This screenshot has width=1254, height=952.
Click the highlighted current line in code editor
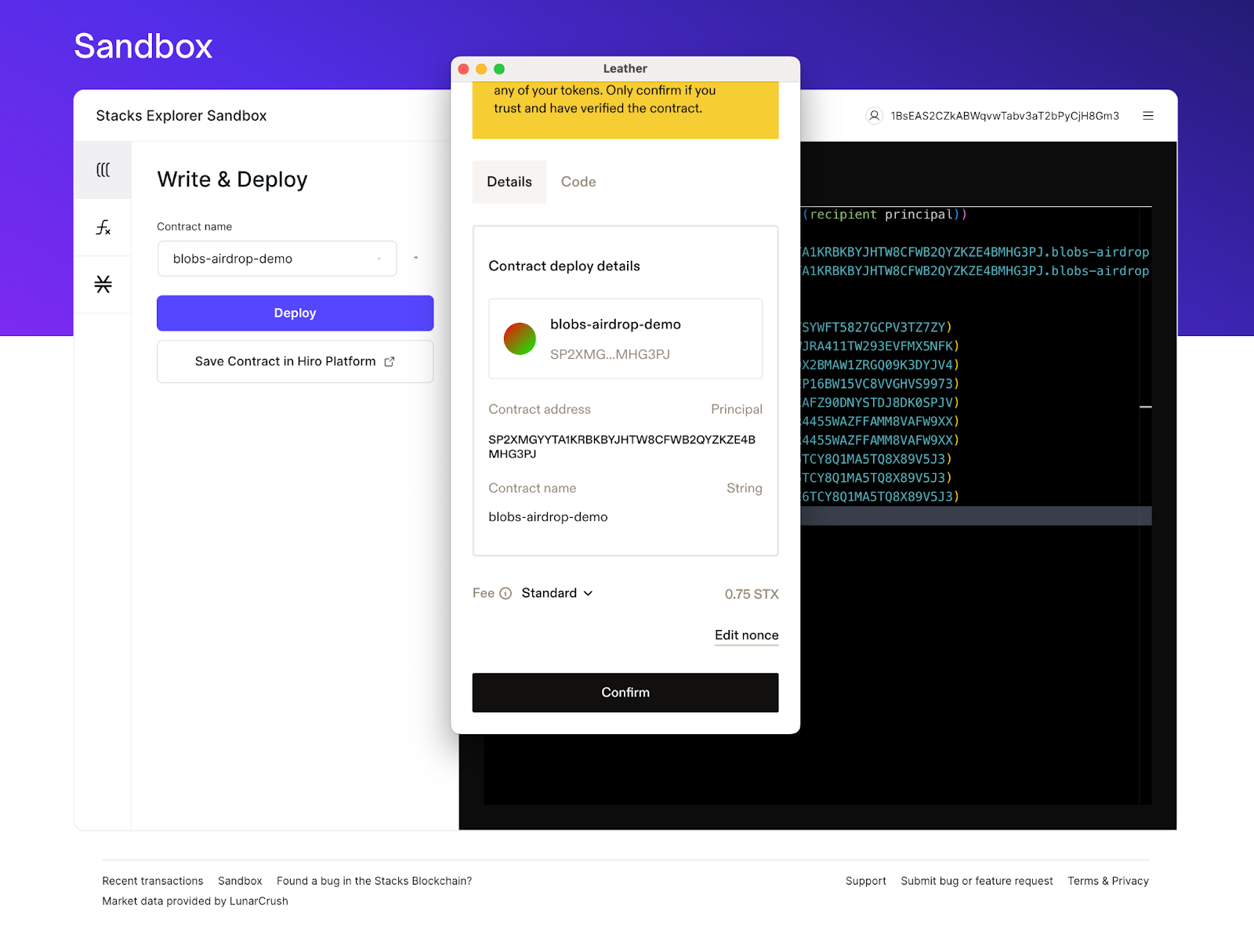[976, 516]
